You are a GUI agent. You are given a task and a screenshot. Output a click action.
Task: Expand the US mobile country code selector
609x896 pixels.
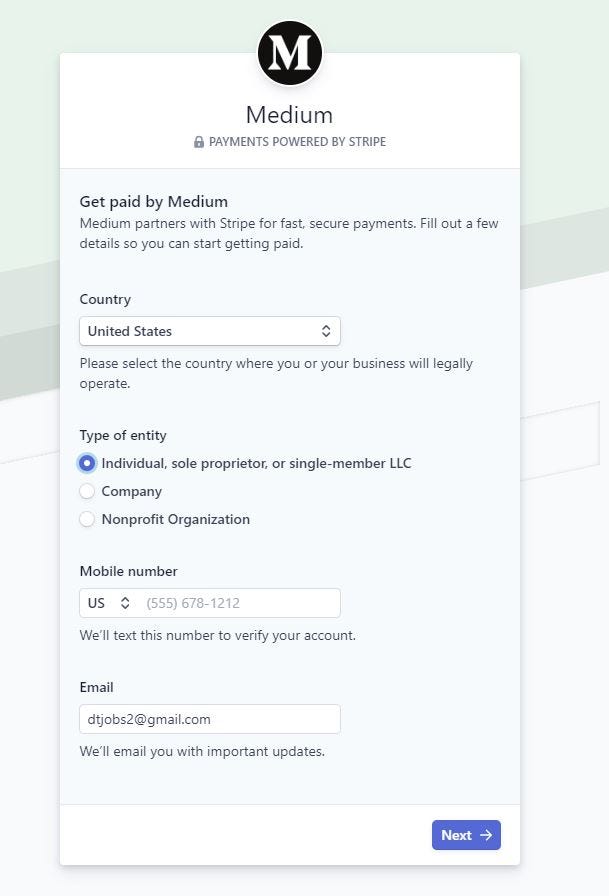click(x=109, y=603)
